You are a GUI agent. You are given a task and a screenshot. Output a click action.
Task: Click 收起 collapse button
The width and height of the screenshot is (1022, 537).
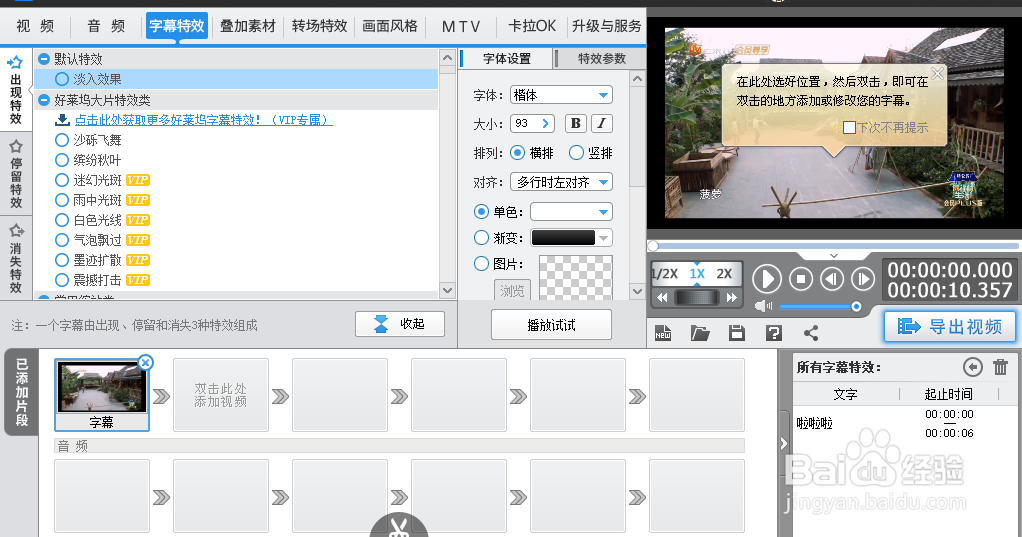coord(400,324)
